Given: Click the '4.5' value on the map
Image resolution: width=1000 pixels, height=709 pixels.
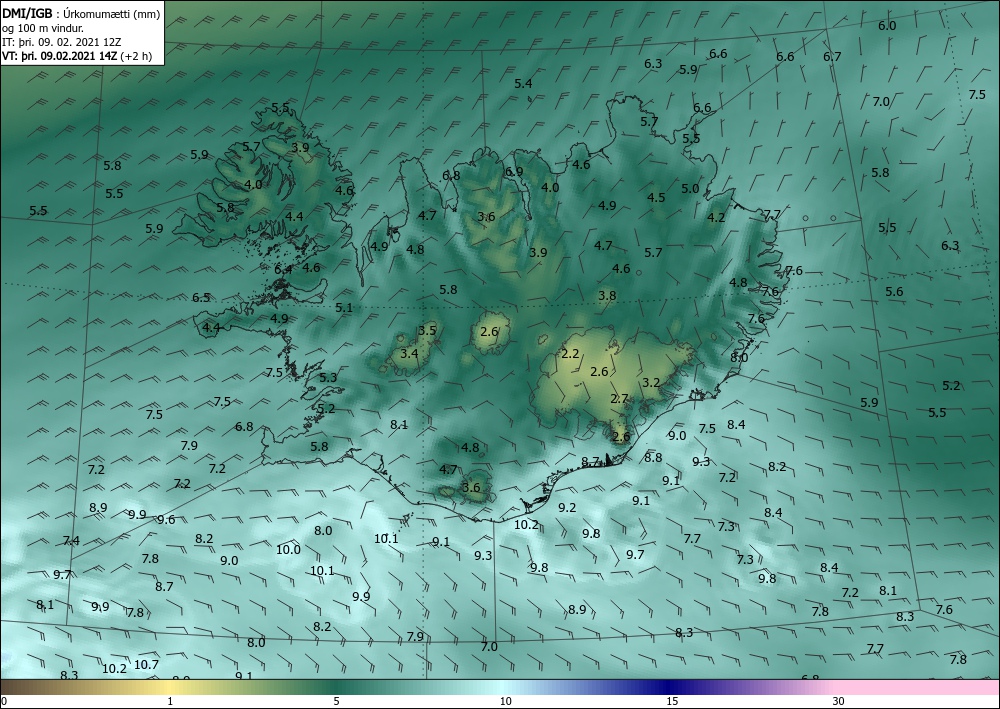Looking at the screenshot, I should pyautogui.click(x=656, y=198).
